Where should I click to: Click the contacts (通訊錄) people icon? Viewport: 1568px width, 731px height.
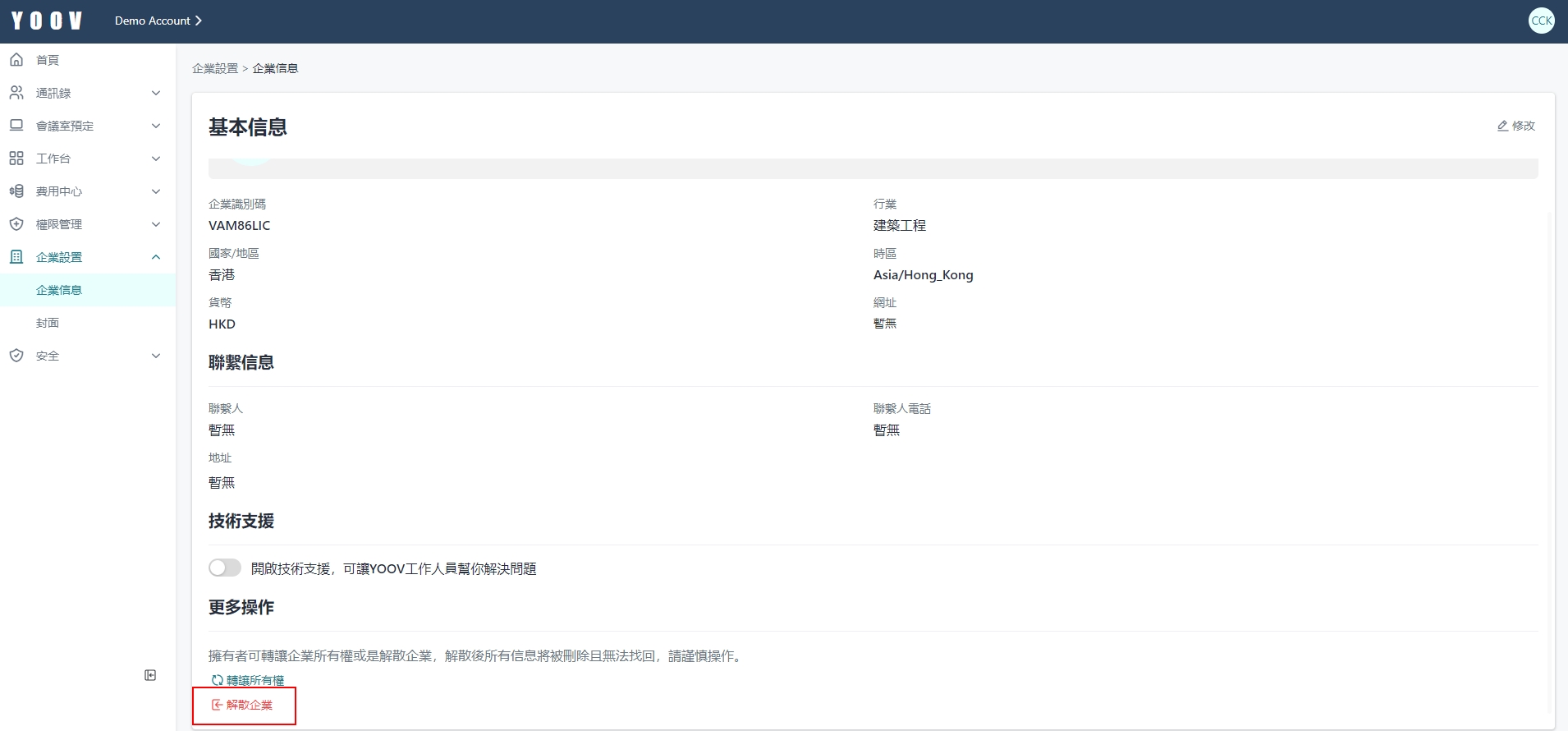[16, 93]
